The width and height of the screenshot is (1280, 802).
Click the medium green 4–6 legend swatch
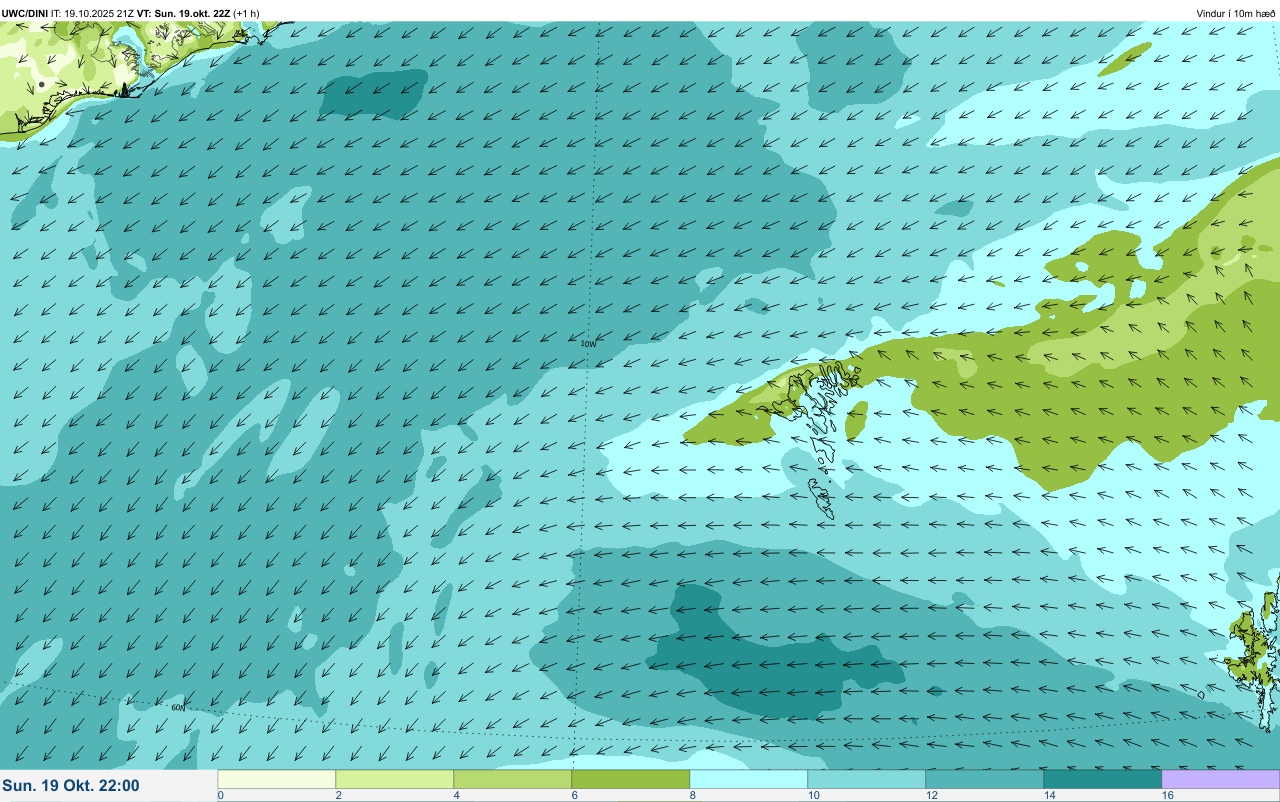click(513, 779)
